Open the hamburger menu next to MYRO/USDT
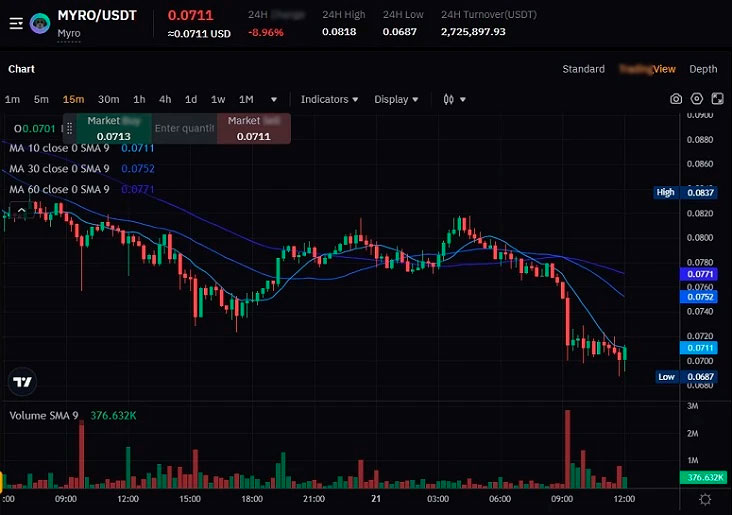The height and width of the screenshot is (515, 732). point(16,23)
